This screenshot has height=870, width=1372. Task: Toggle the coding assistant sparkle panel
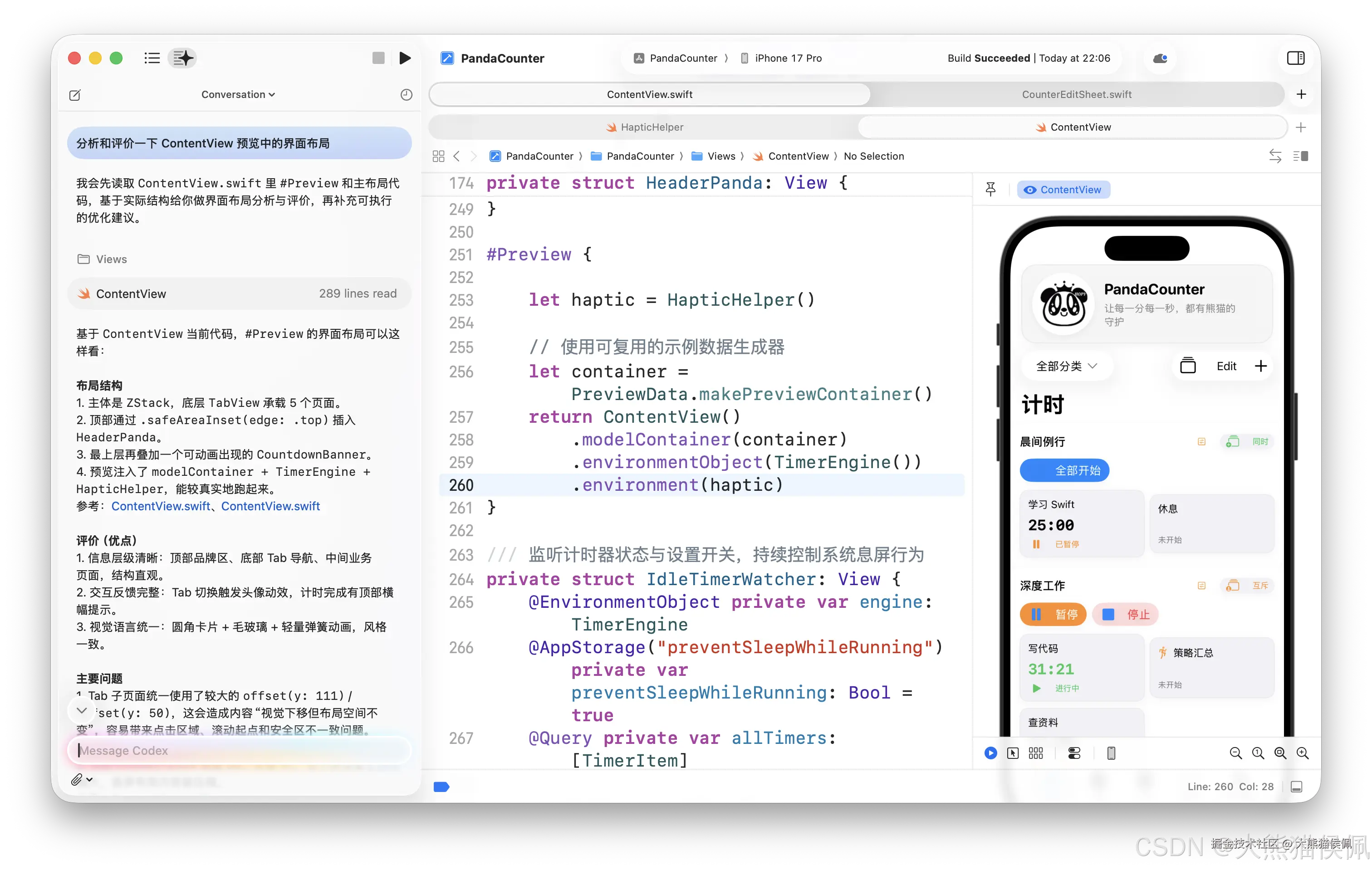click(182, 58)
